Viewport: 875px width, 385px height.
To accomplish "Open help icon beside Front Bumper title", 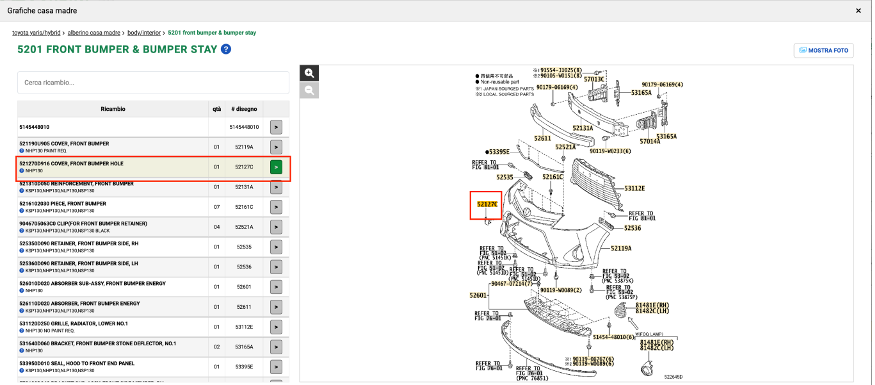I will 225,49.
